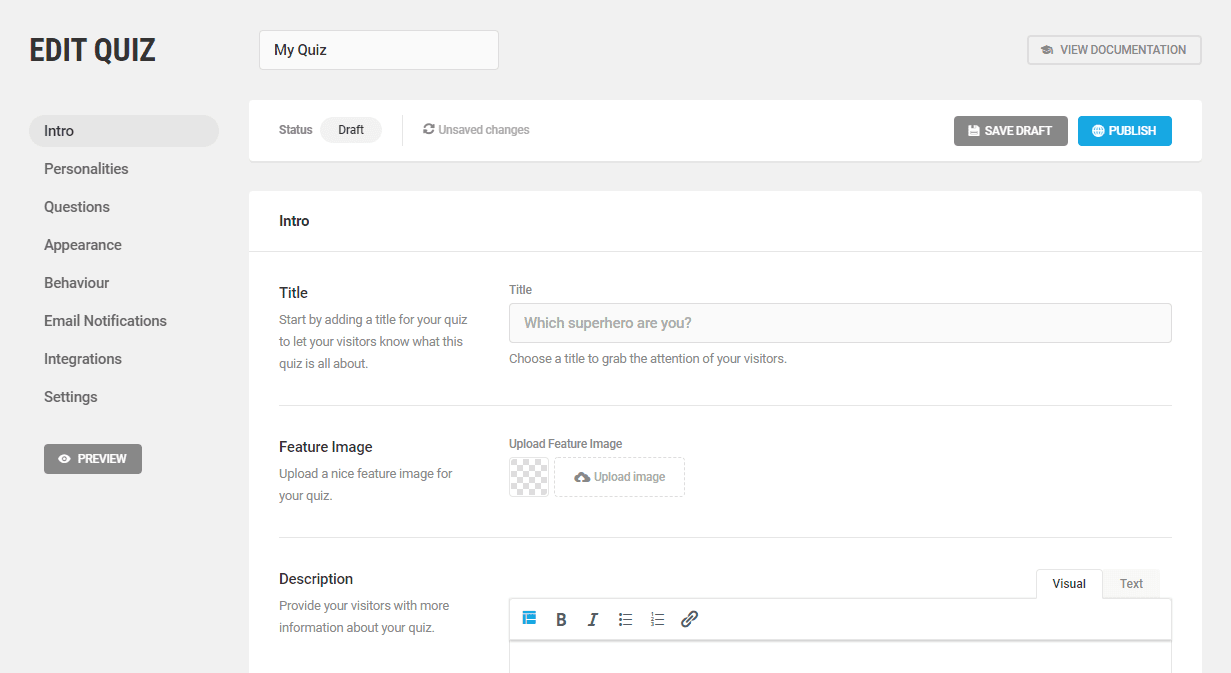Insert a numbered list in the description

[x=657, y=619]
